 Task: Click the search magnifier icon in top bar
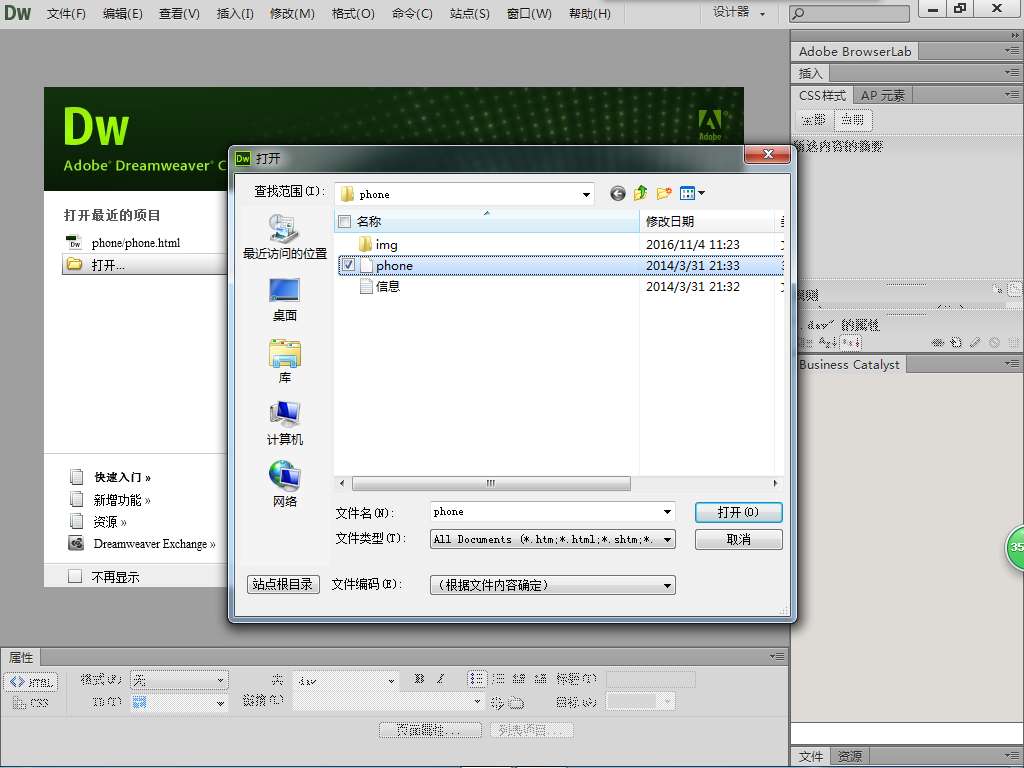pyautogui.click(x=799, y=13)
